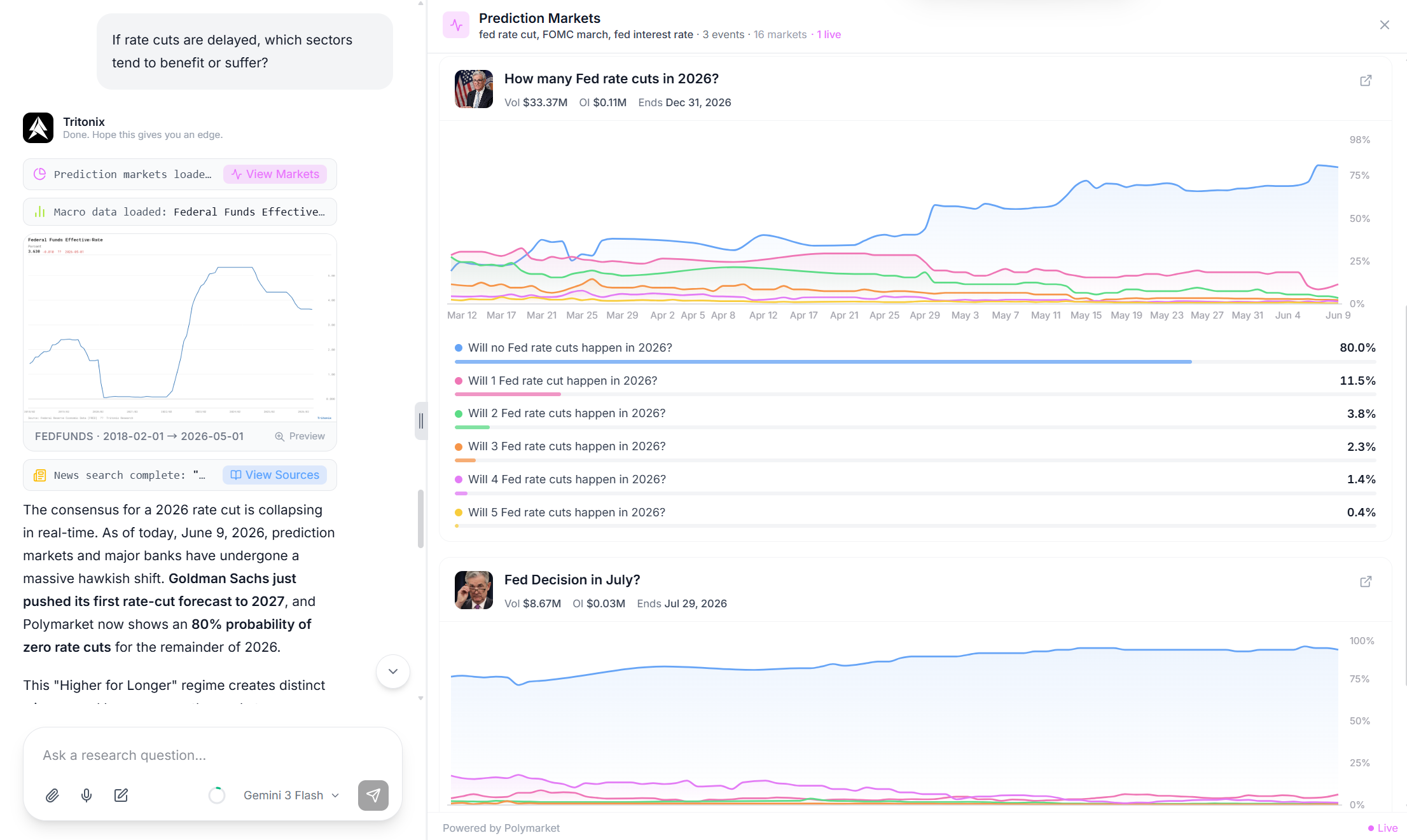Click the Federal Funds Effective Rate chart thumbnail
The height and width of the screenshot is (840, 1407).
click(180, 327)
